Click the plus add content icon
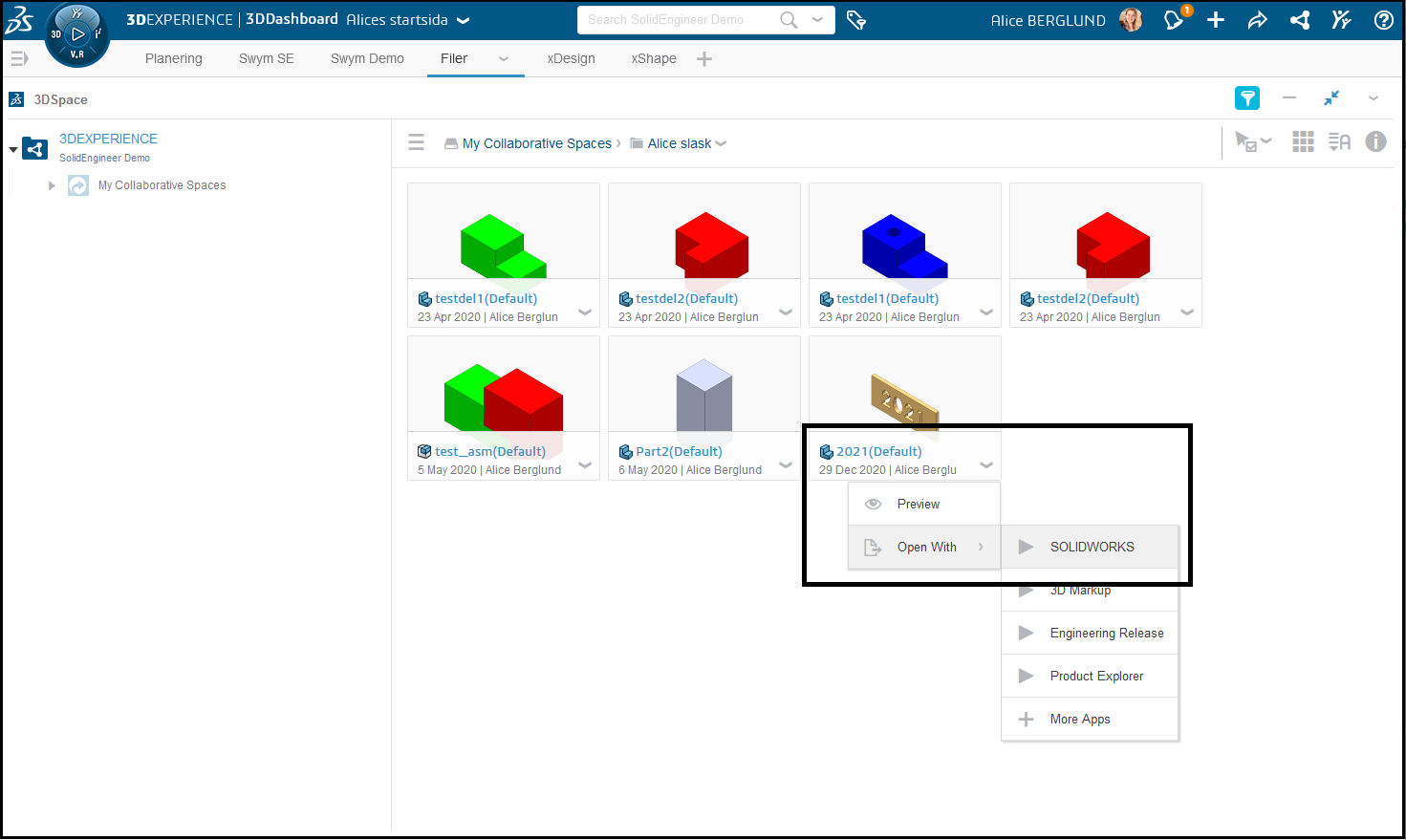The width and height of the screenshot is (1406, 840). (x=1216, y=20)
